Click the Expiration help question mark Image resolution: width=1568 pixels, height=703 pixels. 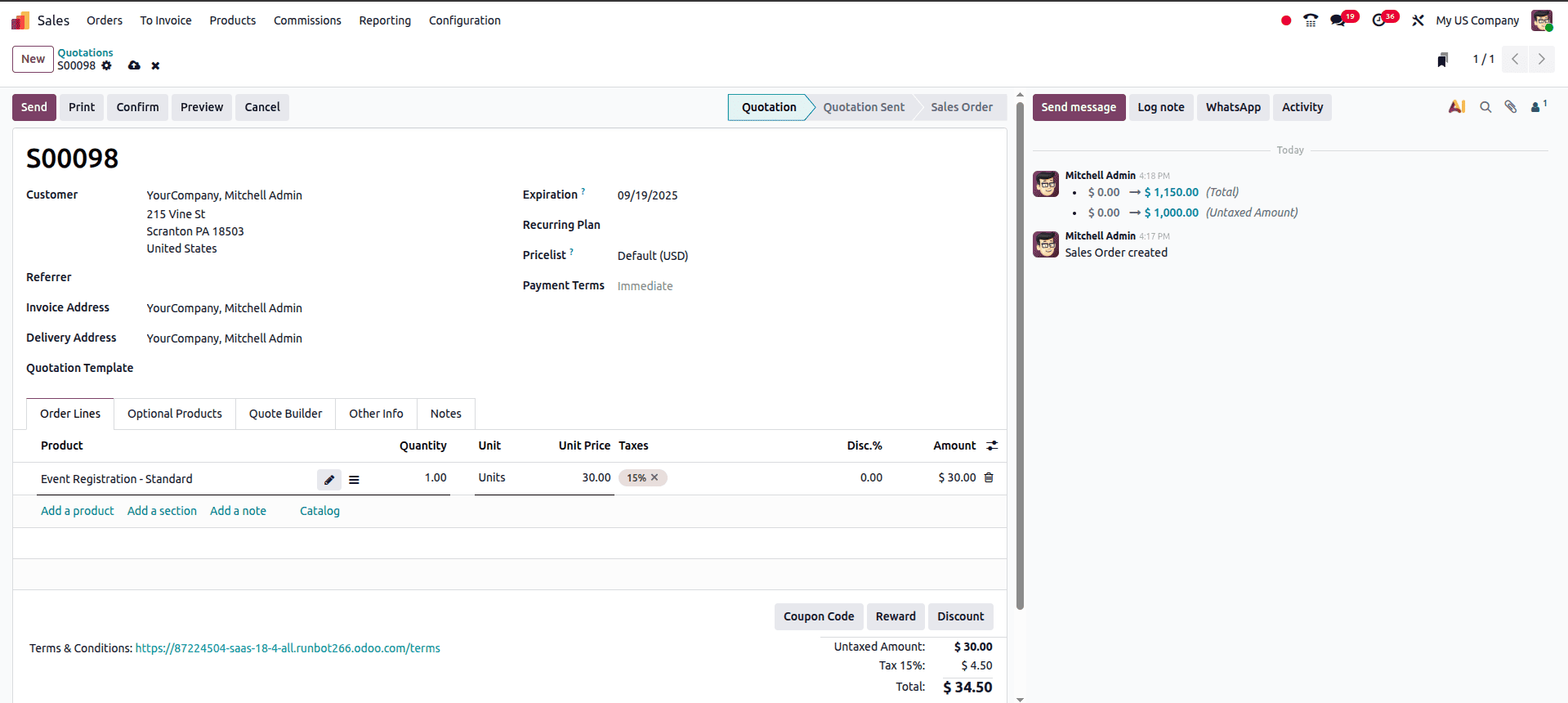[583, 191]
